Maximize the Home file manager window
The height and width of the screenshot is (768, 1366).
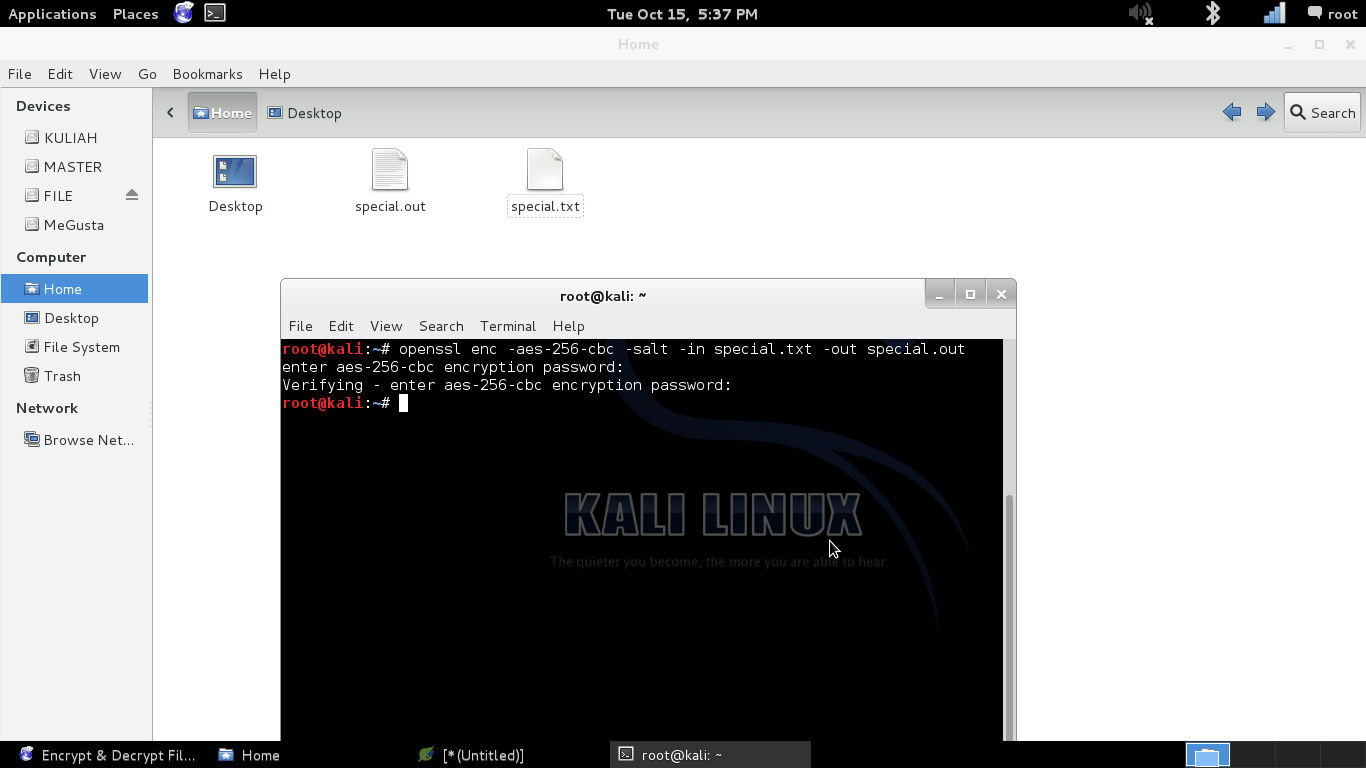1319,45
